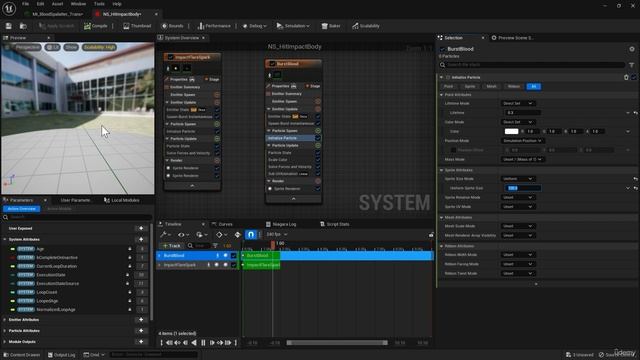Open the Perspective viewport menu

click(28, 47)
